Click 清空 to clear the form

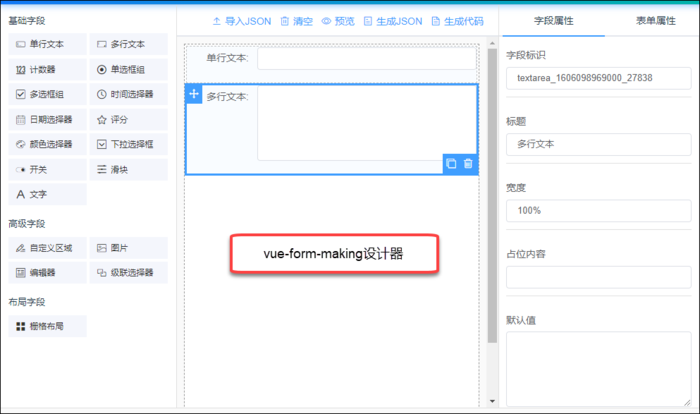296,21
